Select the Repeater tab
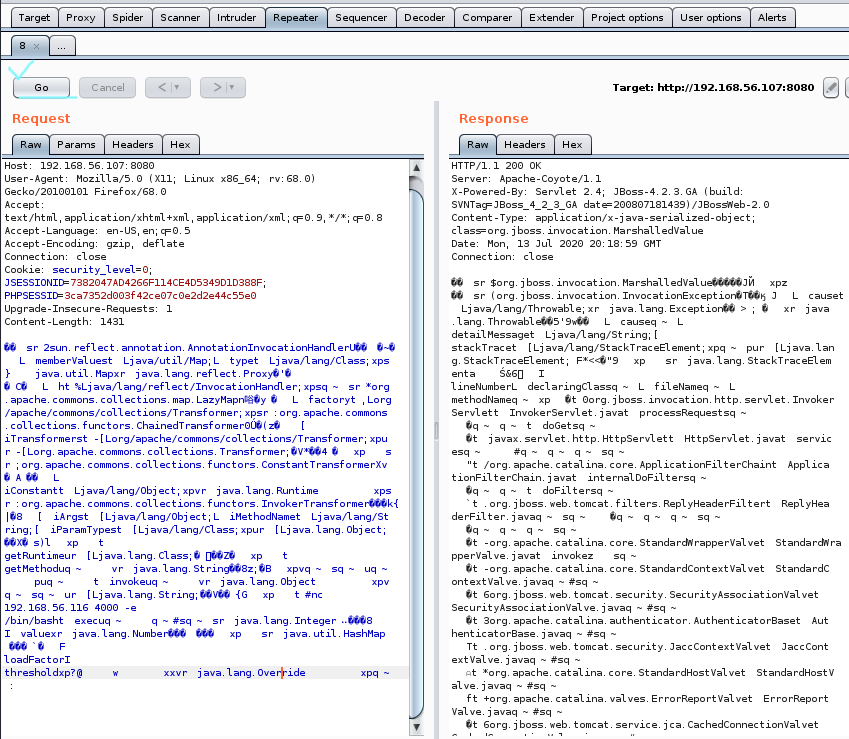This screenshot has width=849, height=739. point(296,18)
